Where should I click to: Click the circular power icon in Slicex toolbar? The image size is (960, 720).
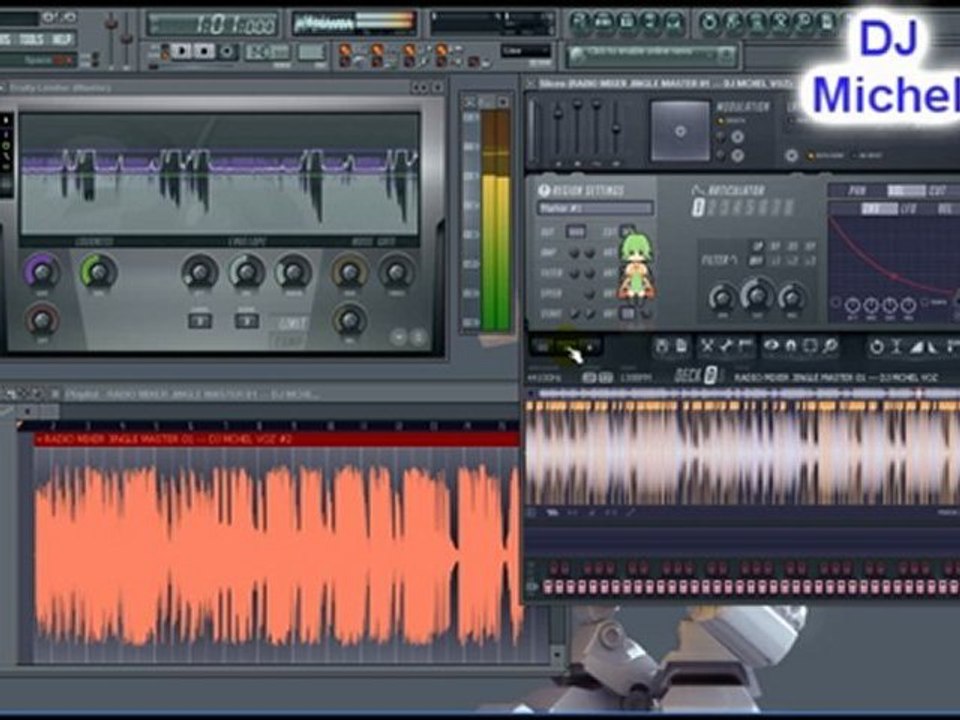(x=877, y=347)
